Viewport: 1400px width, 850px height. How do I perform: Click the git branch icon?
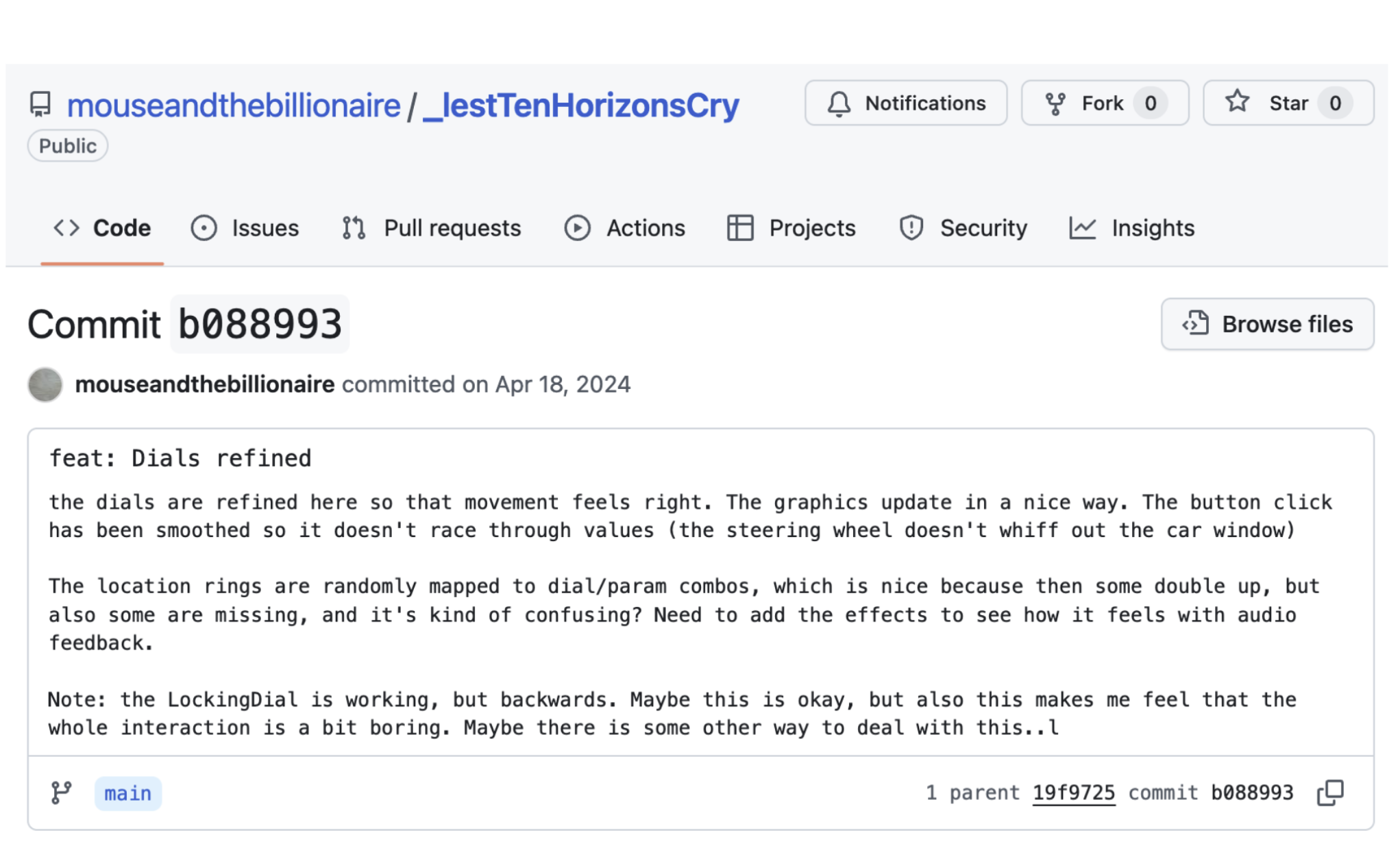62,792
